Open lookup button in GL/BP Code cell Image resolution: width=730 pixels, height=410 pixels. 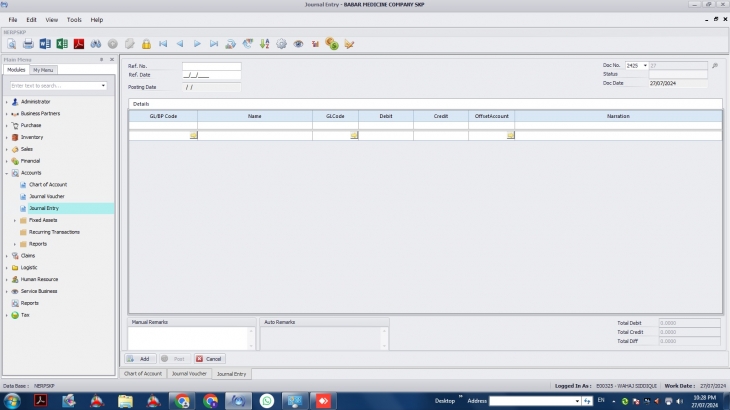click(x=193, y=135)
